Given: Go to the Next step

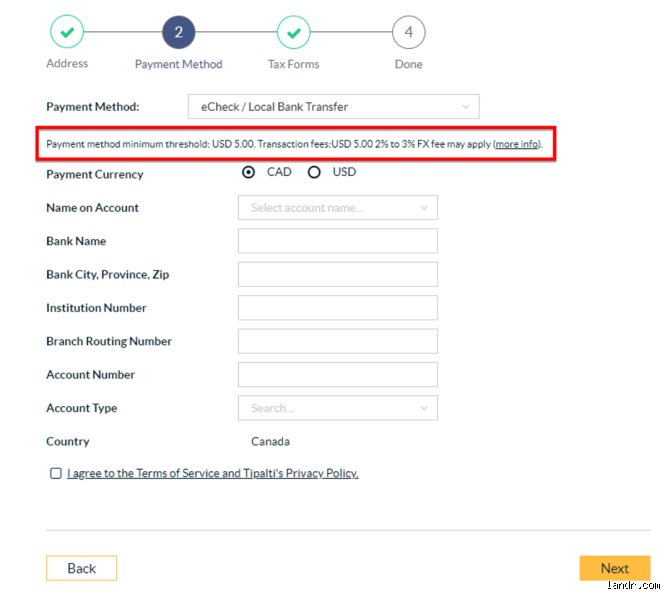Looking at the screenshot, I should (615, 568).
